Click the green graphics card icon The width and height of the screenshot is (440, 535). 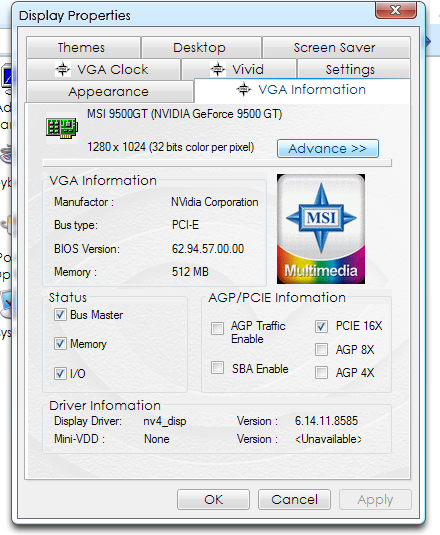[x=62, y=128]
